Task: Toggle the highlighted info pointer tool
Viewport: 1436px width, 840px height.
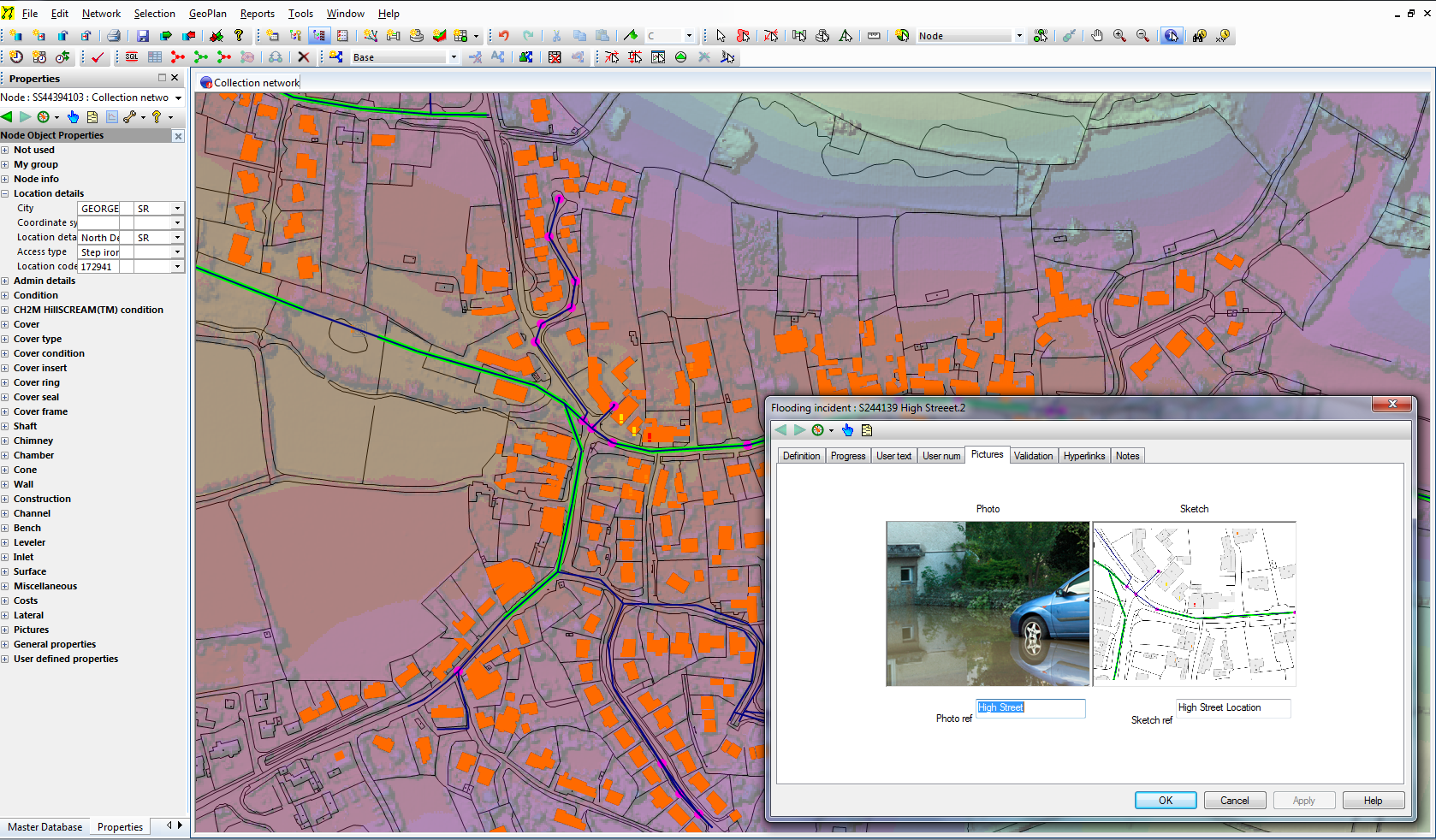Action: tap(1172, 36)
